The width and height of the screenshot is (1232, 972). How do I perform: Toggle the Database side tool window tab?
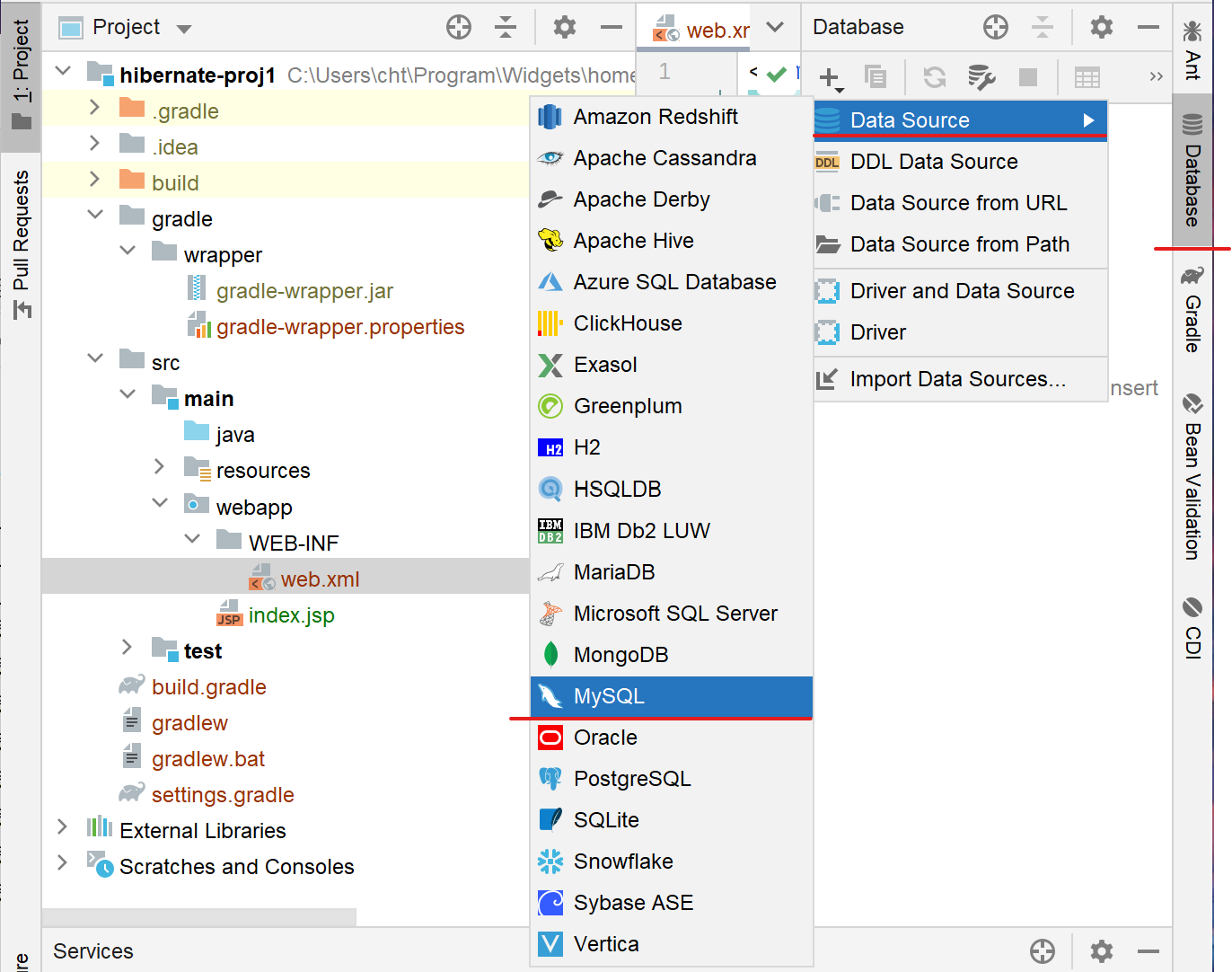tap(1192, 171)
